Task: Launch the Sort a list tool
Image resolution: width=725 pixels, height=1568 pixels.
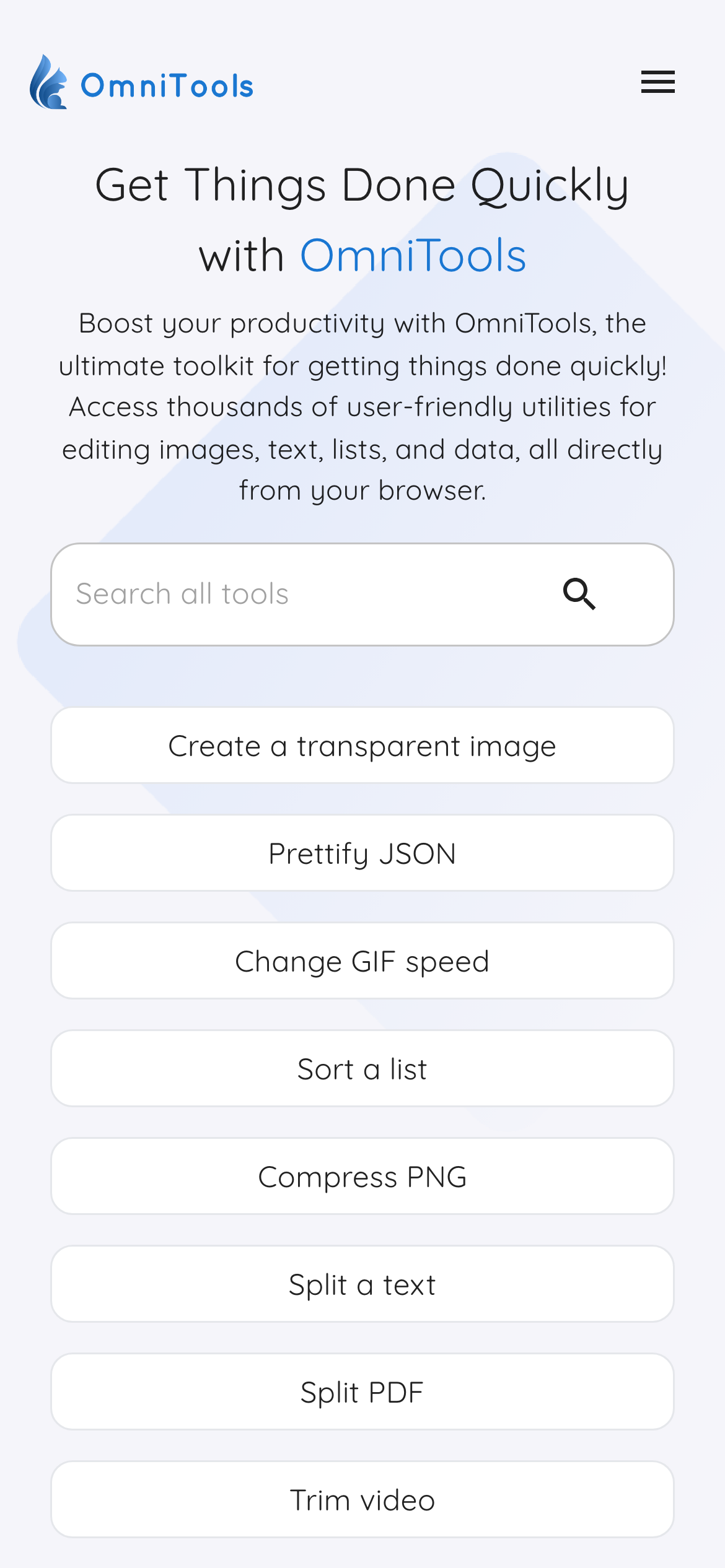Action: coord(362,1069)
